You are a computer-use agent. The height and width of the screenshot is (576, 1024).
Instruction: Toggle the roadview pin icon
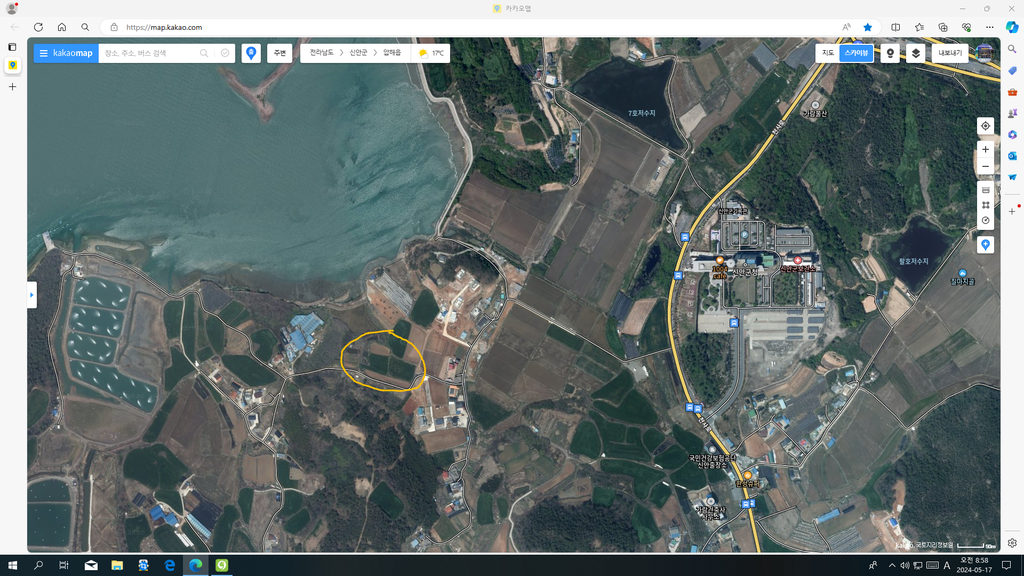[x=890, y=53]
